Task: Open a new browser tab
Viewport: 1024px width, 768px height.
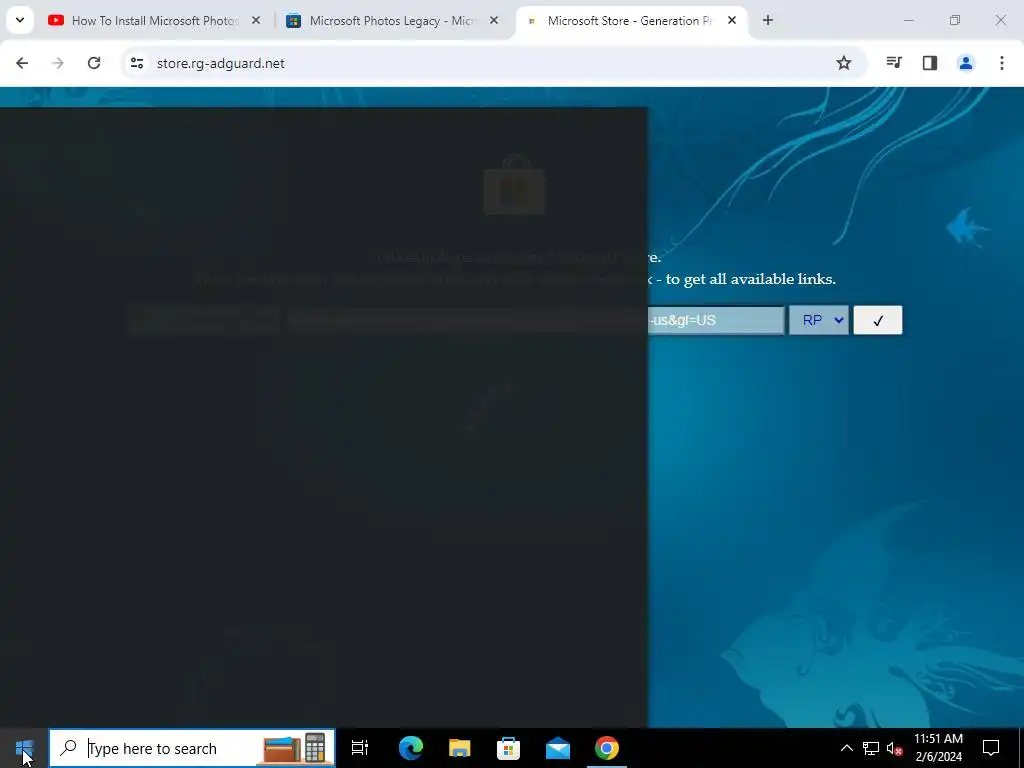Action: (x=768, y=21)
